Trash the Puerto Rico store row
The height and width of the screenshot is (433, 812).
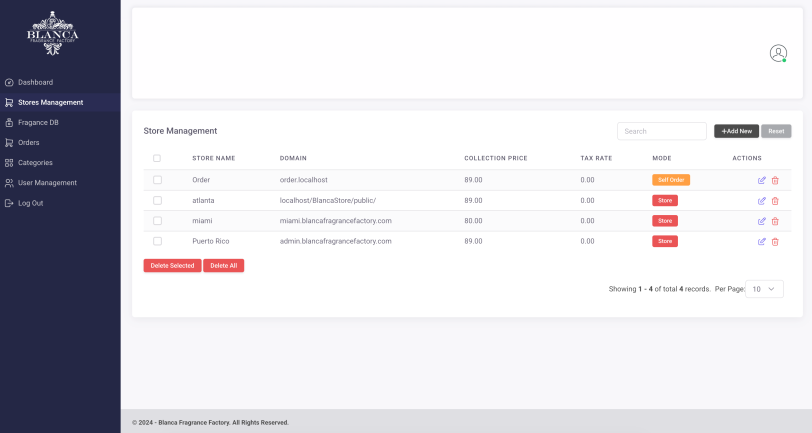[775, 241]
